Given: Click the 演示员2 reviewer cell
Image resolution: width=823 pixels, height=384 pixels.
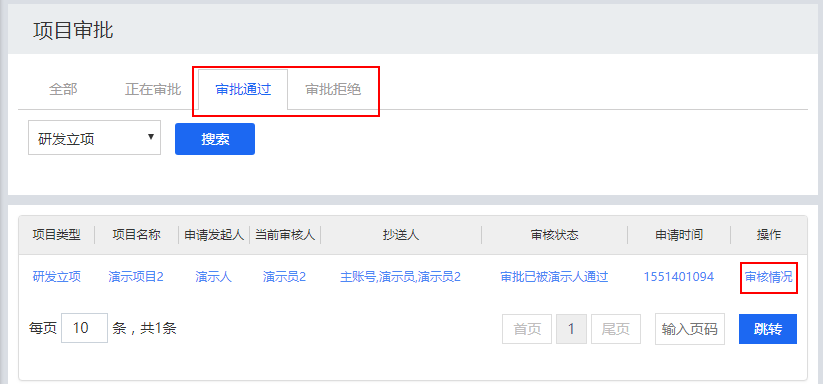Looking at the screenshot, I should coord(284,277).
